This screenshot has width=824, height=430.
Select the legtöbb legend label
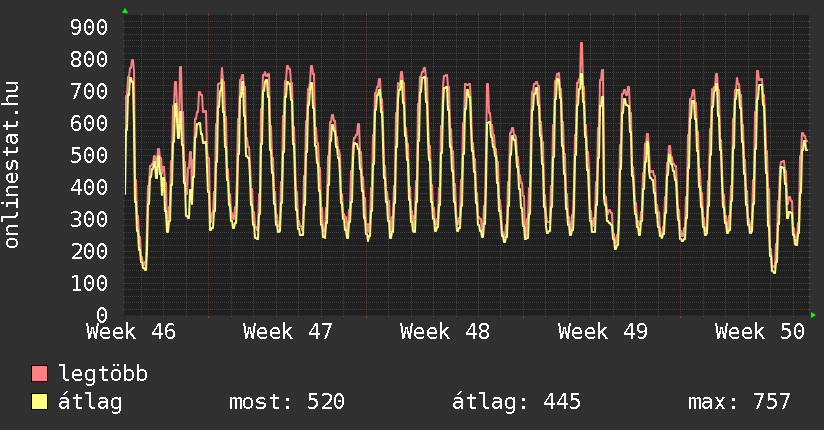point(103,374)
